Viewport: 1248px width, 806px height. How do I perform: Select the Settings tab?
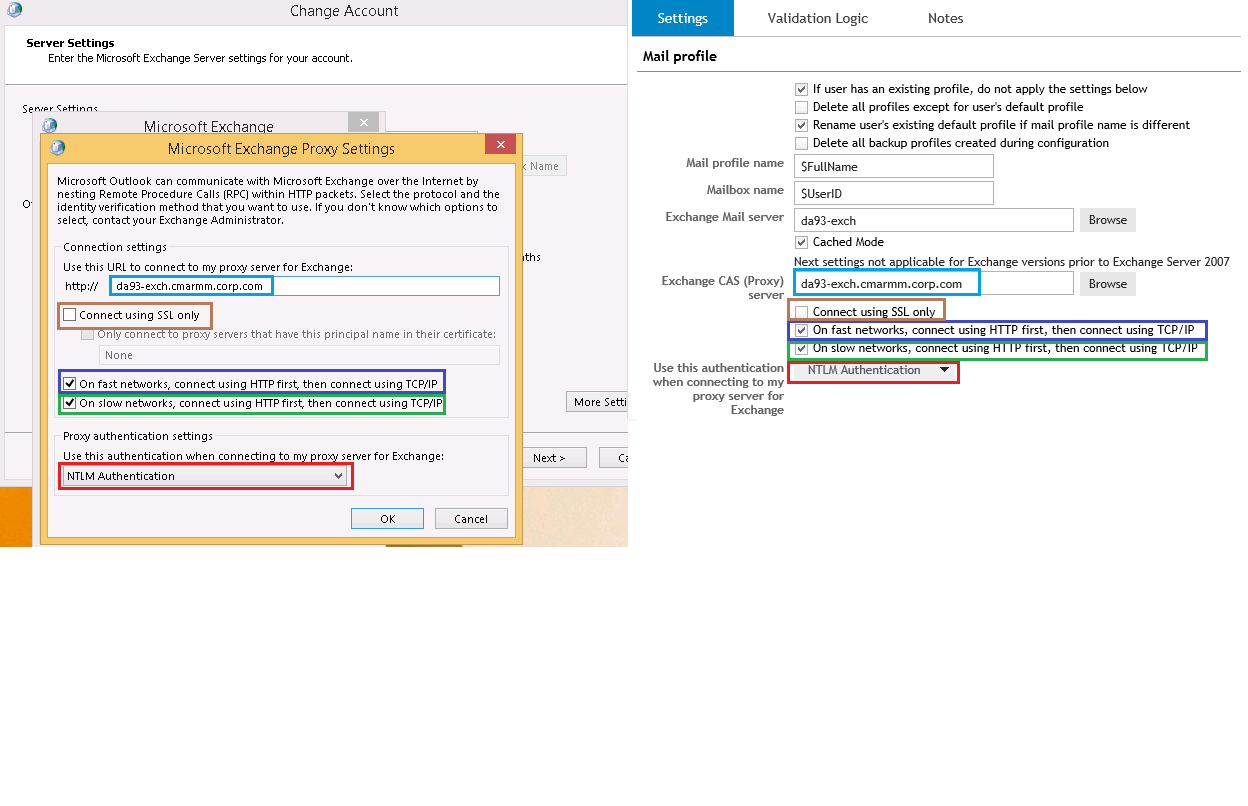pyautogui.click(x=682, y=18)
